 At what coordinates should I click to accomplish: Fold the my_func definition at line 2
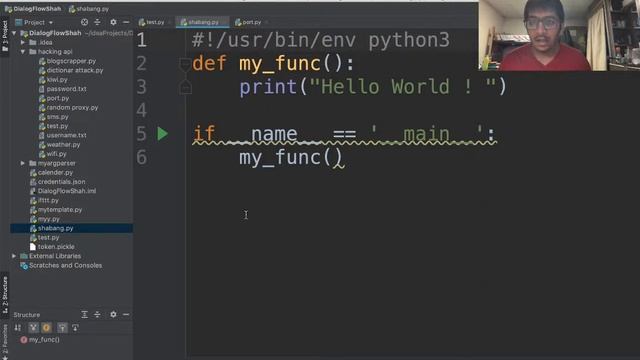185,64
